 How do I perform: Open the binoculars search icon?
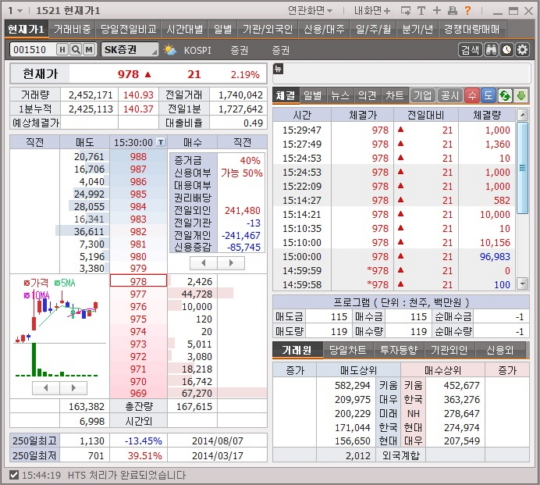[x=491, y=50]
